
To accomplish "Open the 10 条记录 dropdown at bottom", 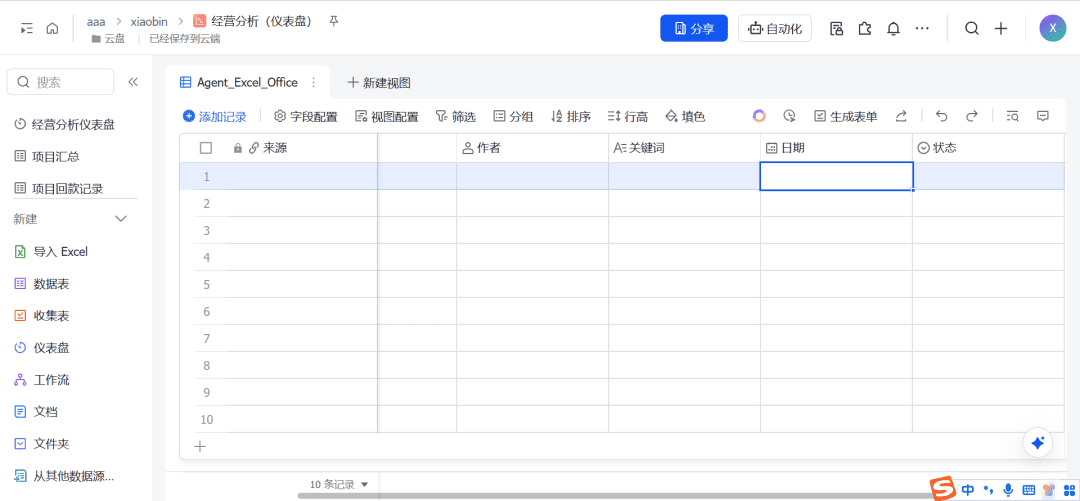I will (339, 484).
